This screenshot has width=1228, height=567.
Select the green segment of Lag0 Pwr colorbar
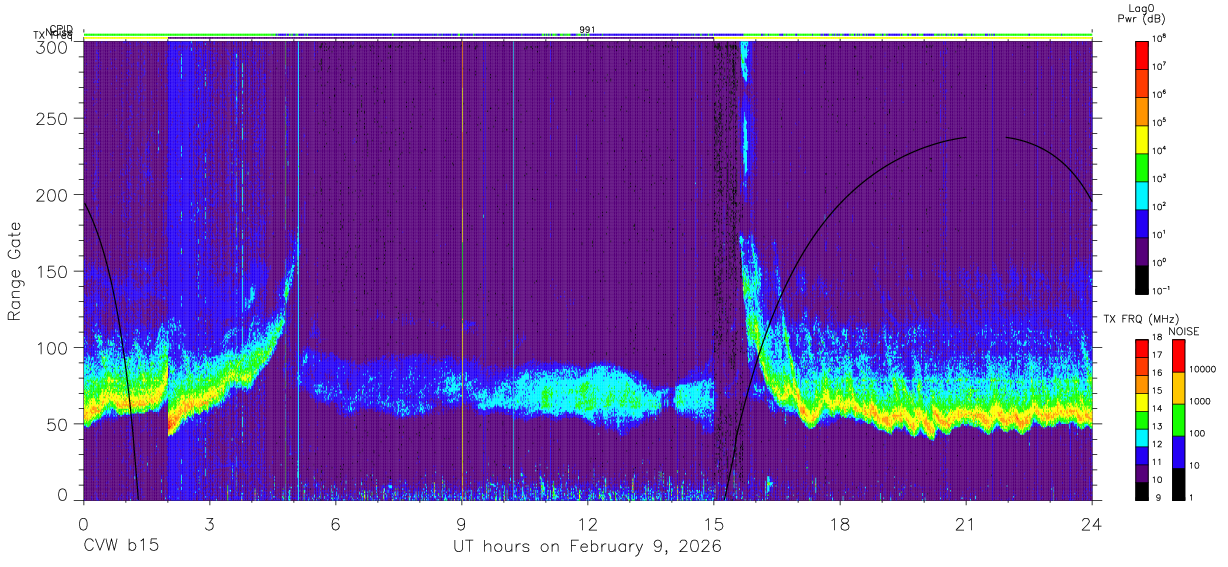1142,166
